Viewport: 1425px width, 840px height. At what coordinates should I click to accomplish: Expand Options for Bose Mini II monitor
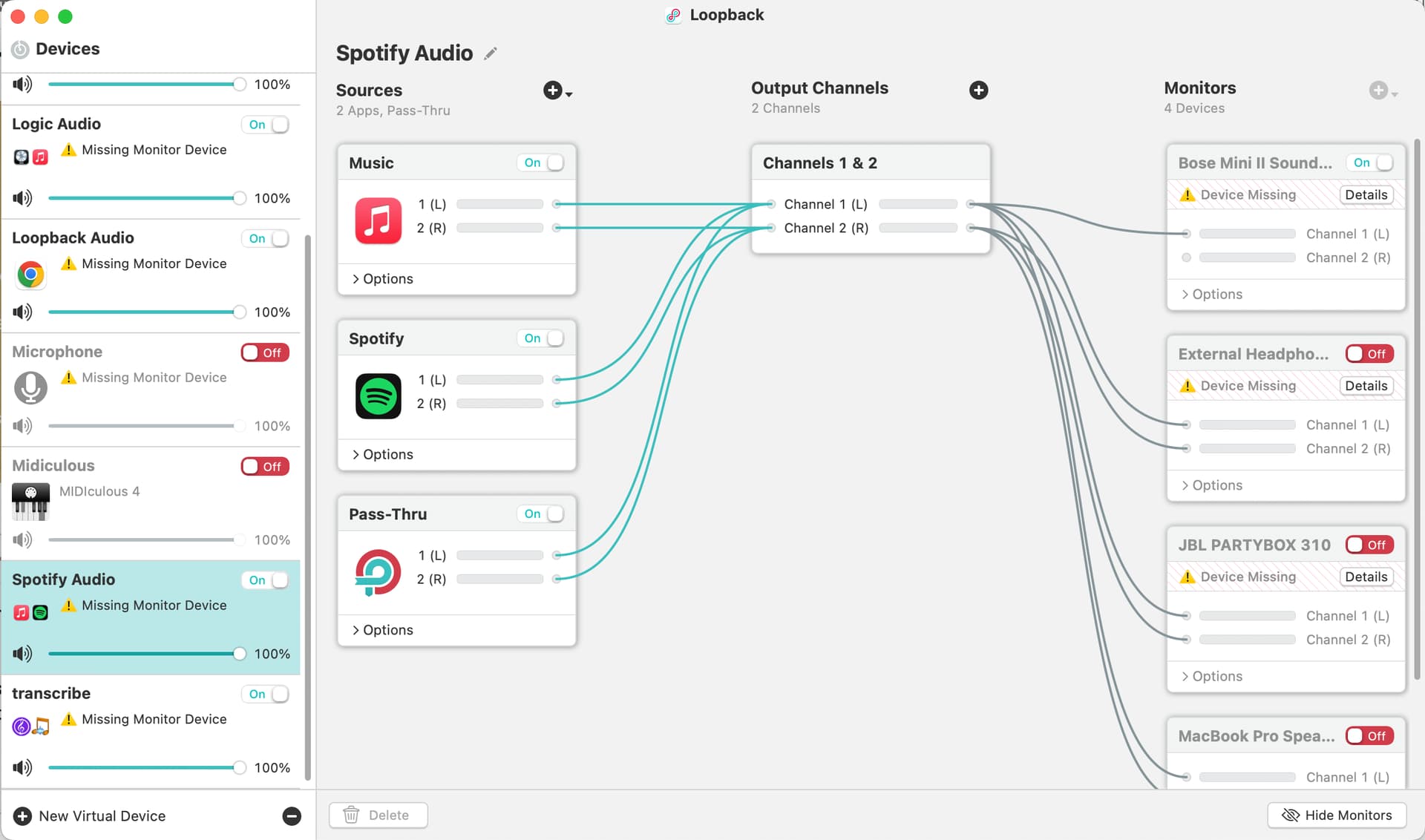(1212, 295)
